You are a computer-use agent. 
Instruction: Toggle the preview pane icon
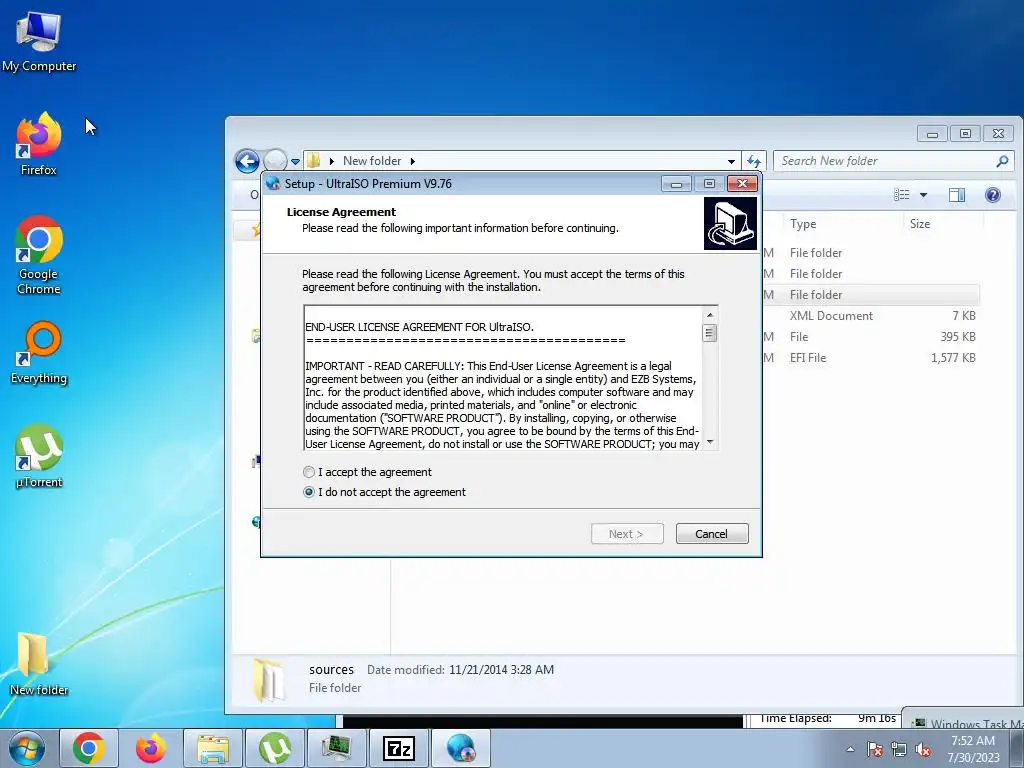tap(957, 195)
